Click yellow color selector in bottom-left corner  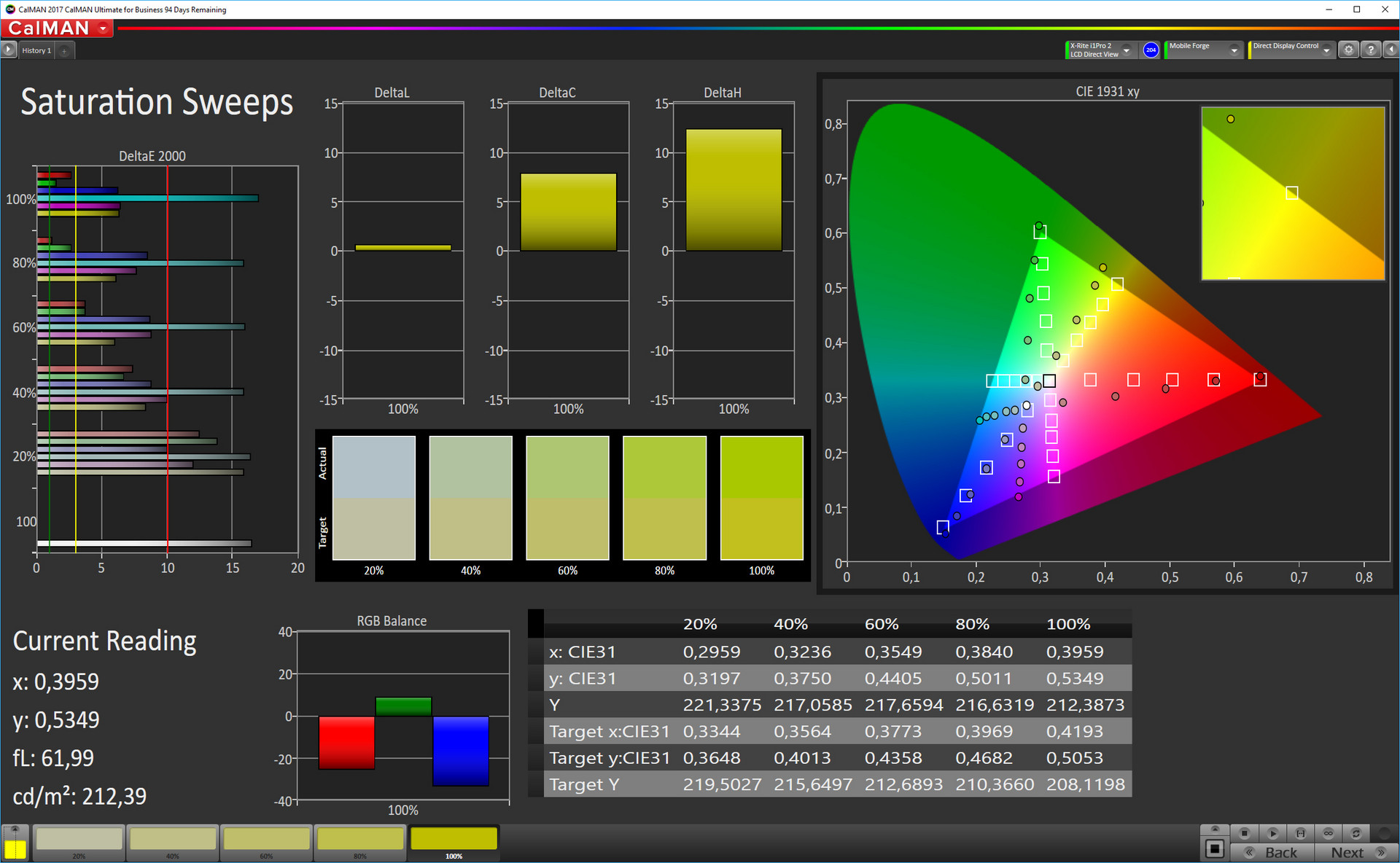[15, 849]
